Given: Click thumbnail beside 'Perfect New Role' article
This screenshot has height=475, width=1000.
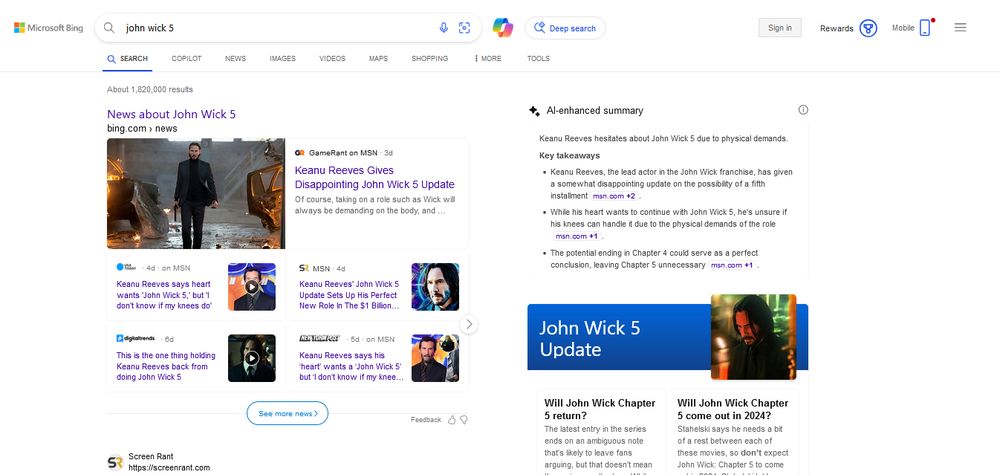Looking at the screenshot, I should [435, 287].
